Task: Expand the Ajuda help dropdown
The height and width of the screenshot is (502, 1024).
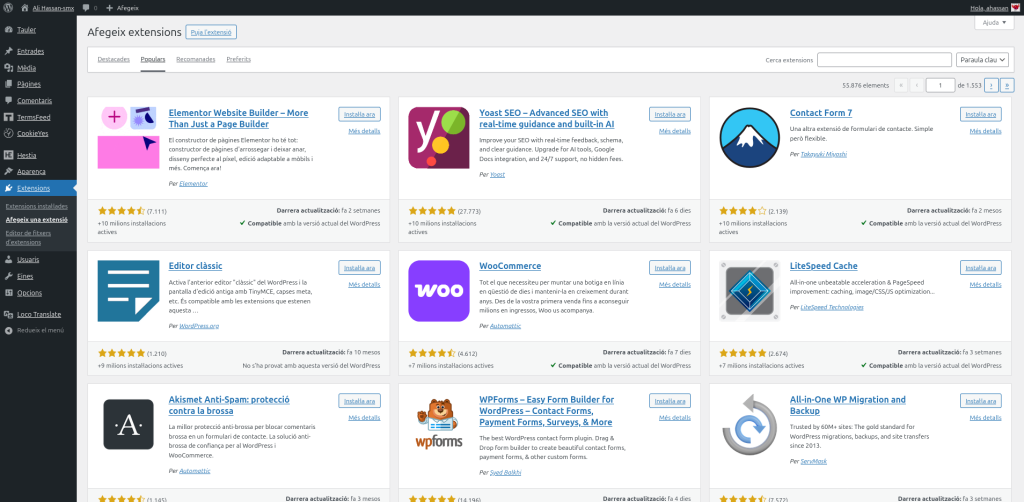Action: point(994,22)
